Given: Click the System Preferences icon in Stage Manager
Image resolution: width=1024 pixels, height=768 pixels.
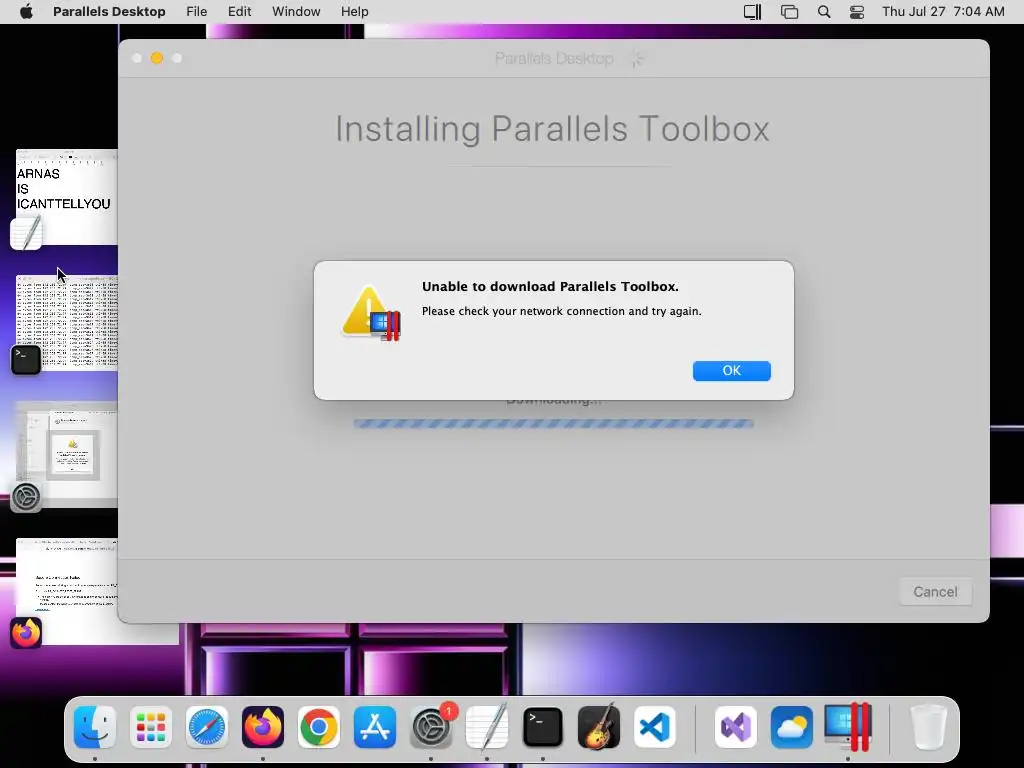Looking at the screenshot, I should (26, 497).
